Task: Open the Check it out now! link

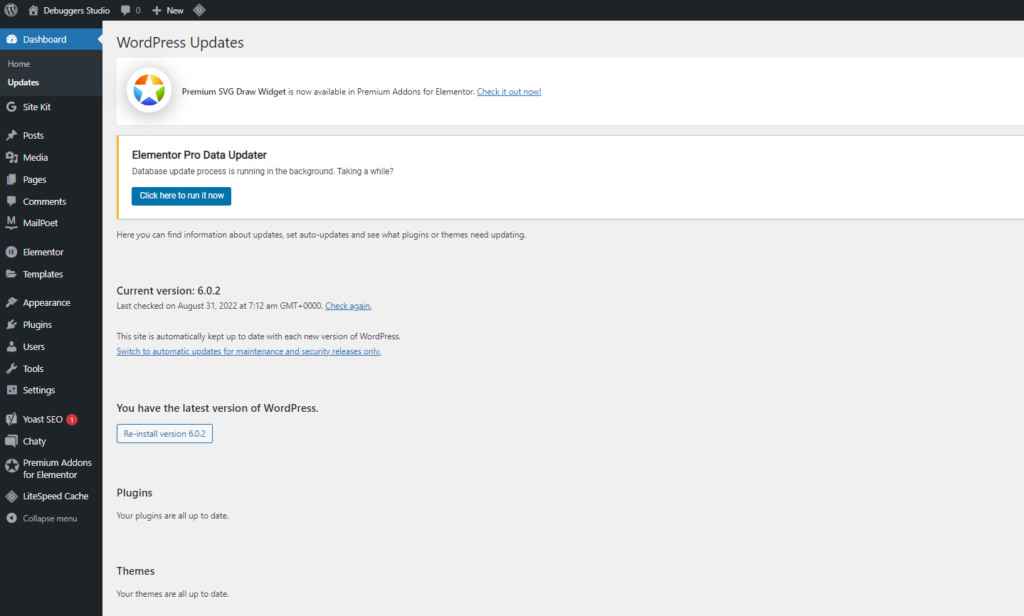Action: [x=509, y=91]
